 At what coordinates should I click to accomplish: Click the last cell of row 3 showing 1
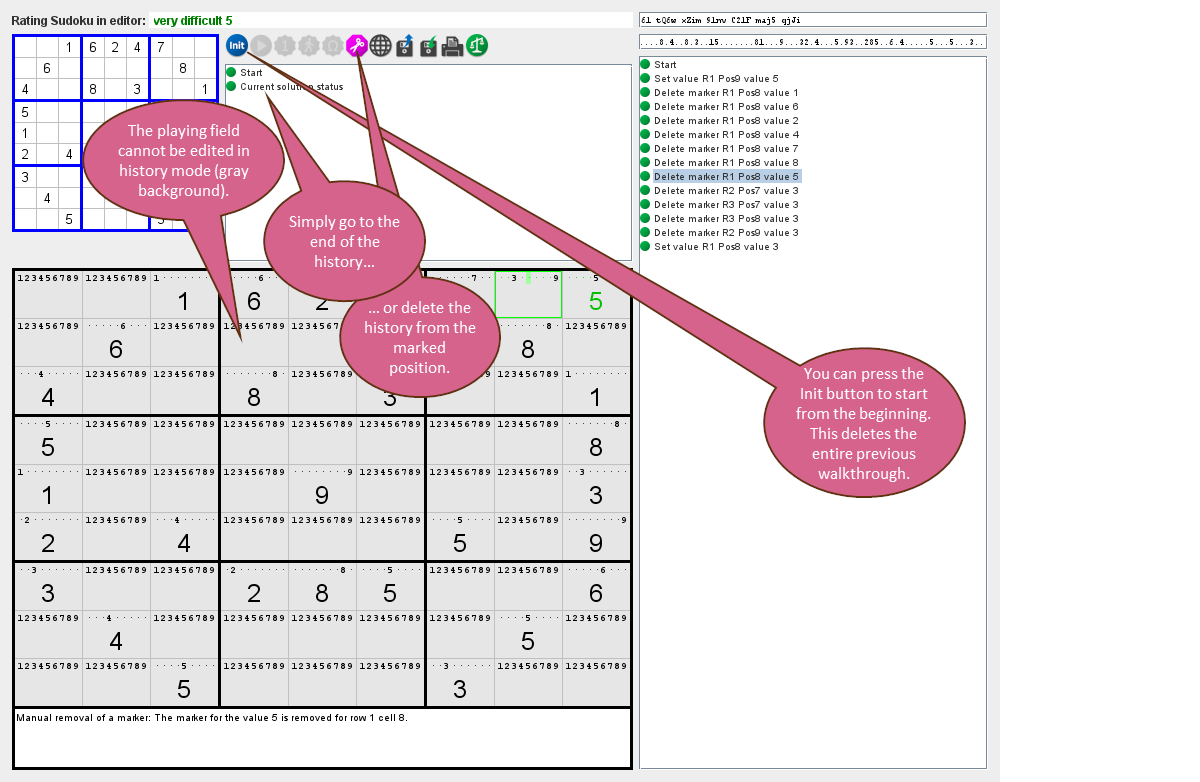click(596, 392)
